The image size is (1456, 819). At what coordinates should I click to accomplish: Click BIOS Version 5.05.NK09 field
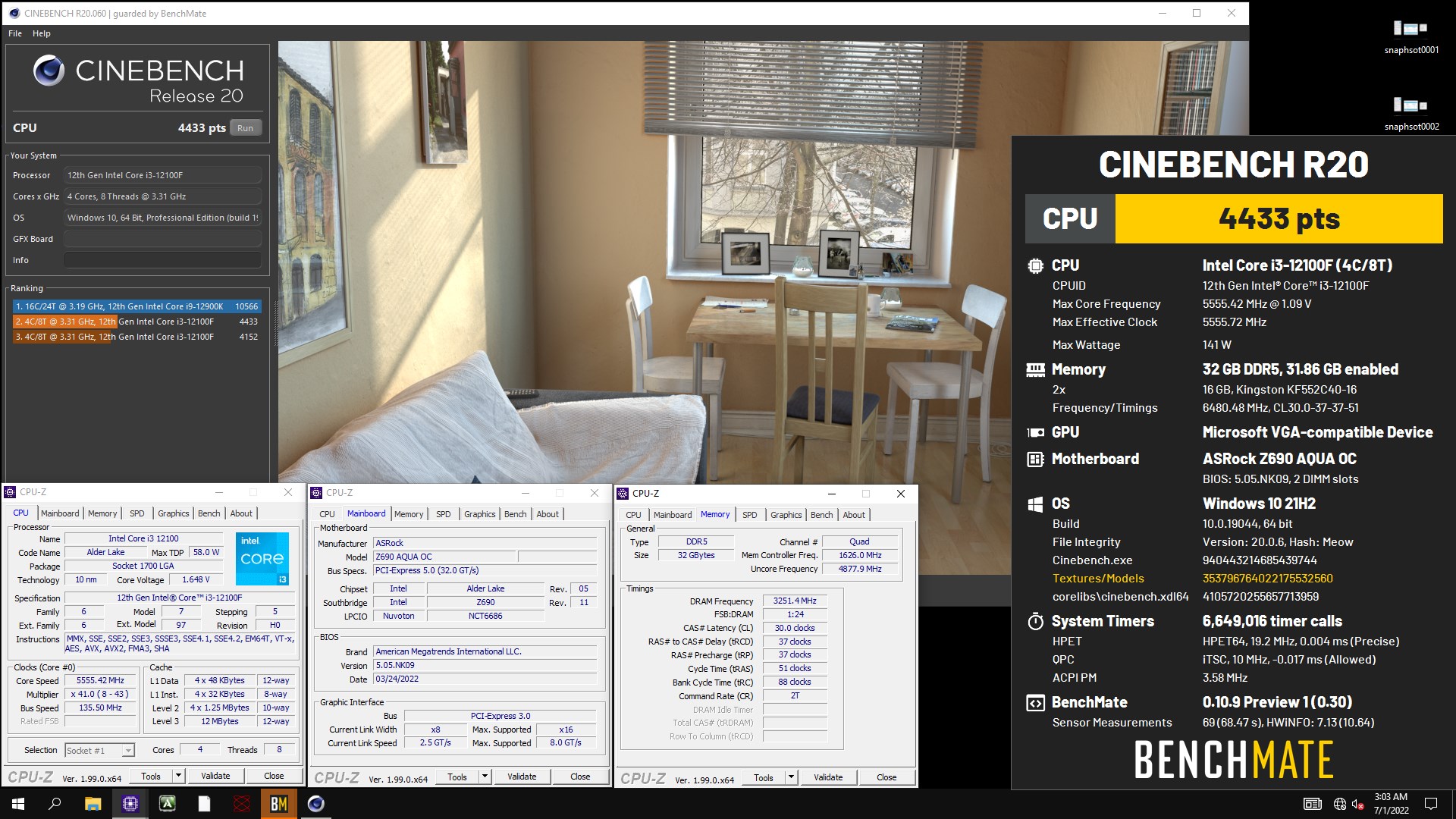point(485,665)
